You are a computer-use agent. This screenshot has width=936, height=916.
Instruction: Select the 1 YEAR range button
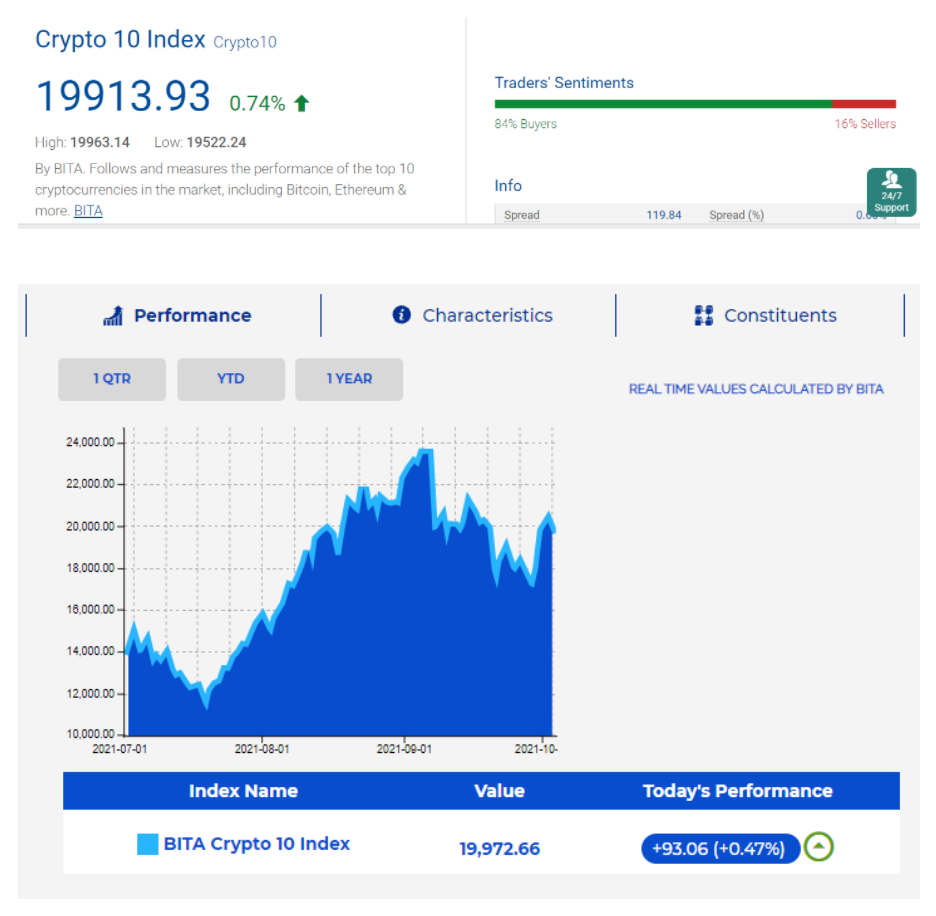[349, 379]
